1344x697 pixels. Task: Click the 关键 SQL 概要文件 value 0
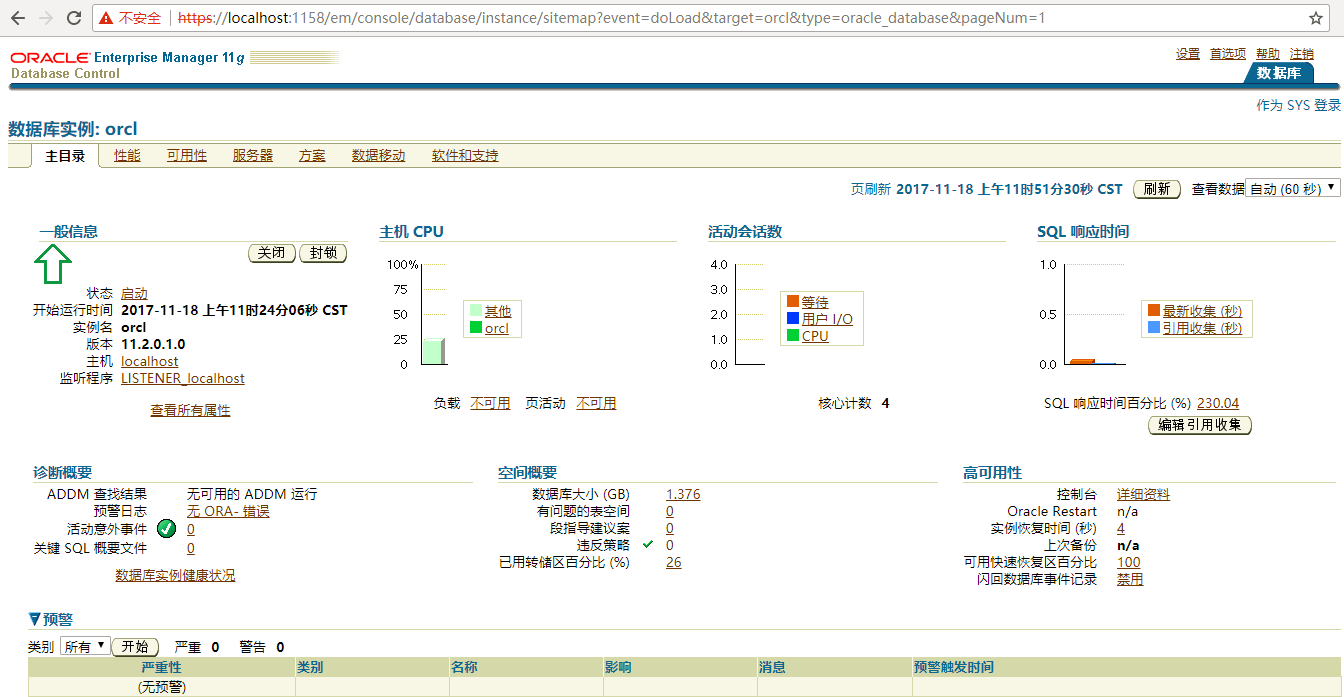[191, 548]
